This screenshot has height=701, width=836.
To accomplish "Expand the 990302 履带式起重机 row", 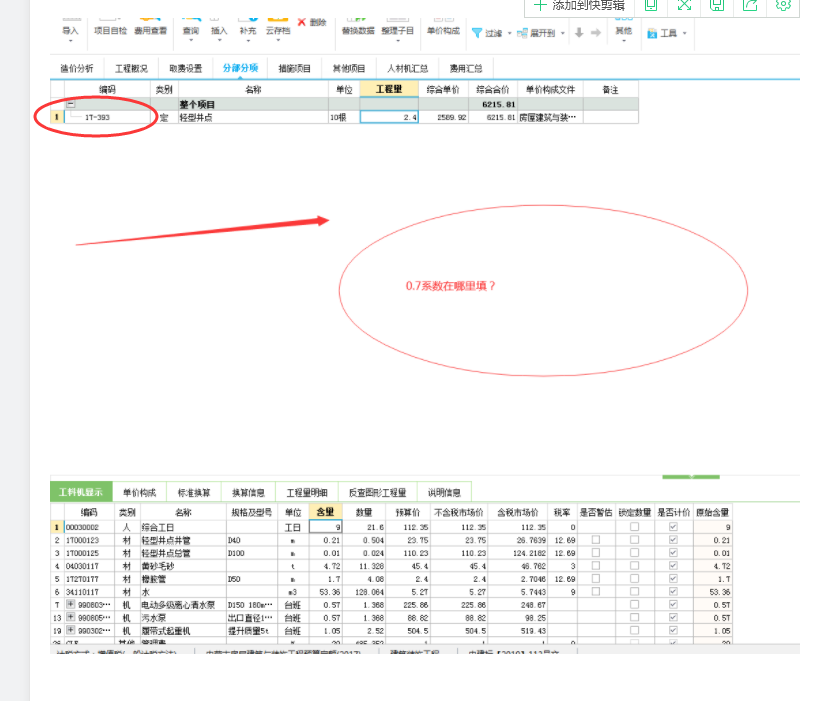I will [70, 630].
